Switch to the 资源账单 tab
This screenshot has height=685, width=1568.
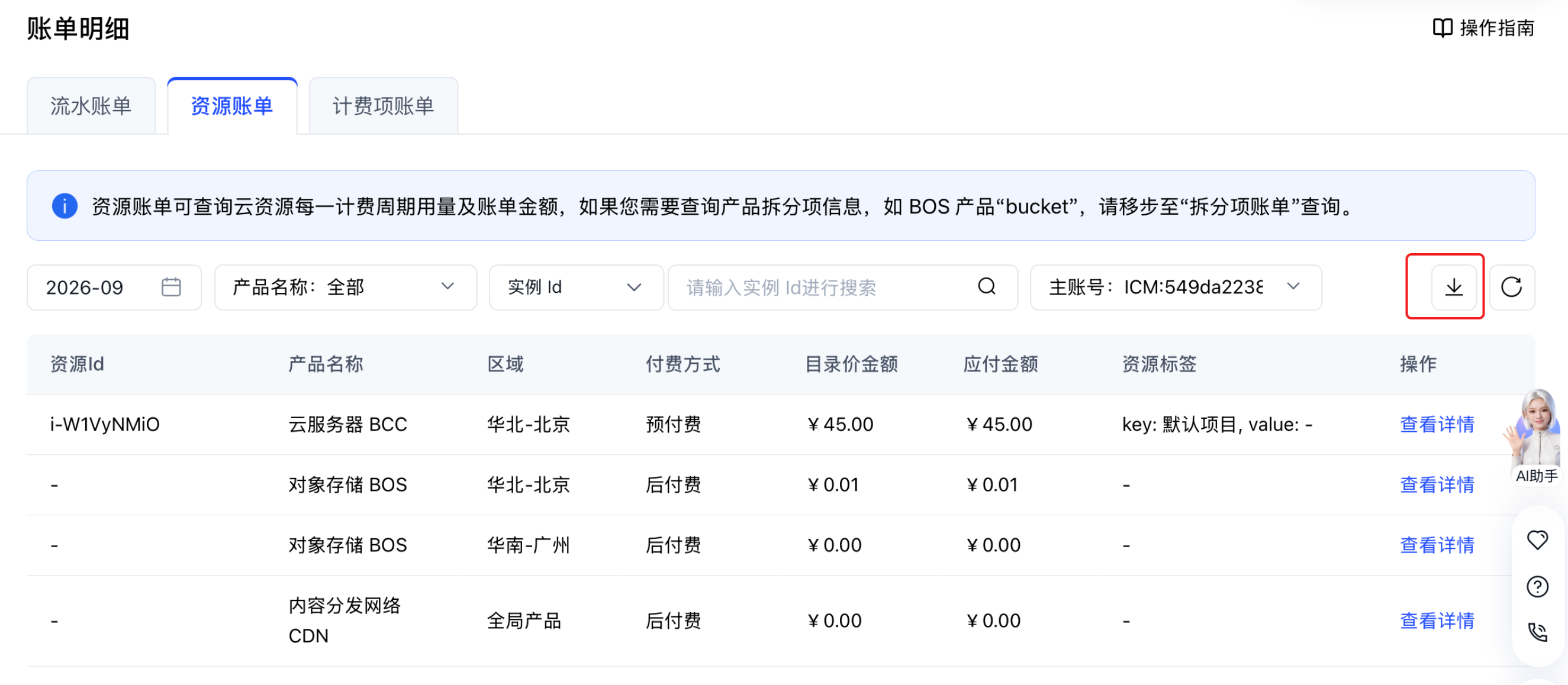(232, 106)
